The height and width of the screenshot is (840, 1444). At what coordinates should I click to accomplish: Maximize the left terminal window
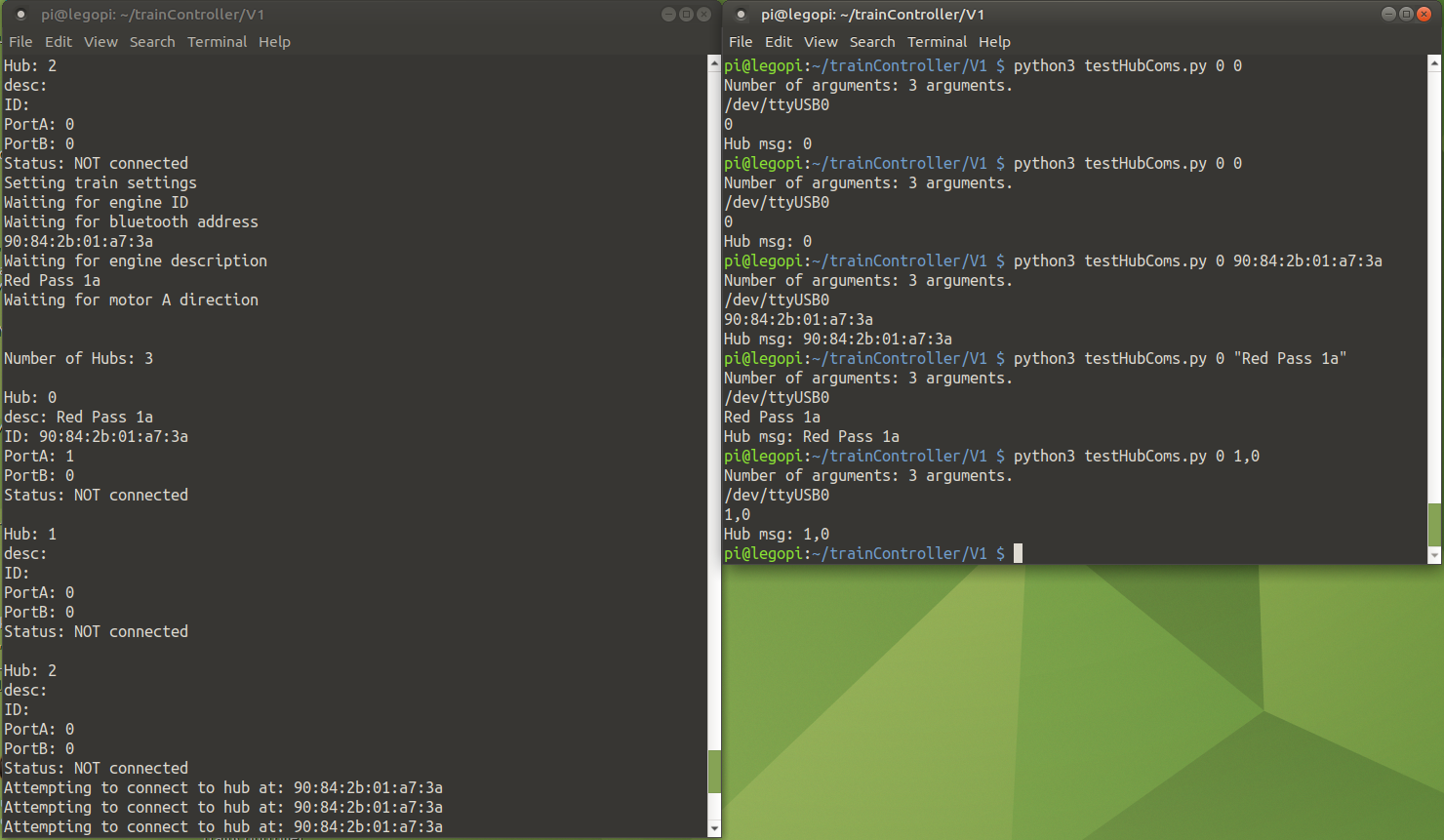686,14
